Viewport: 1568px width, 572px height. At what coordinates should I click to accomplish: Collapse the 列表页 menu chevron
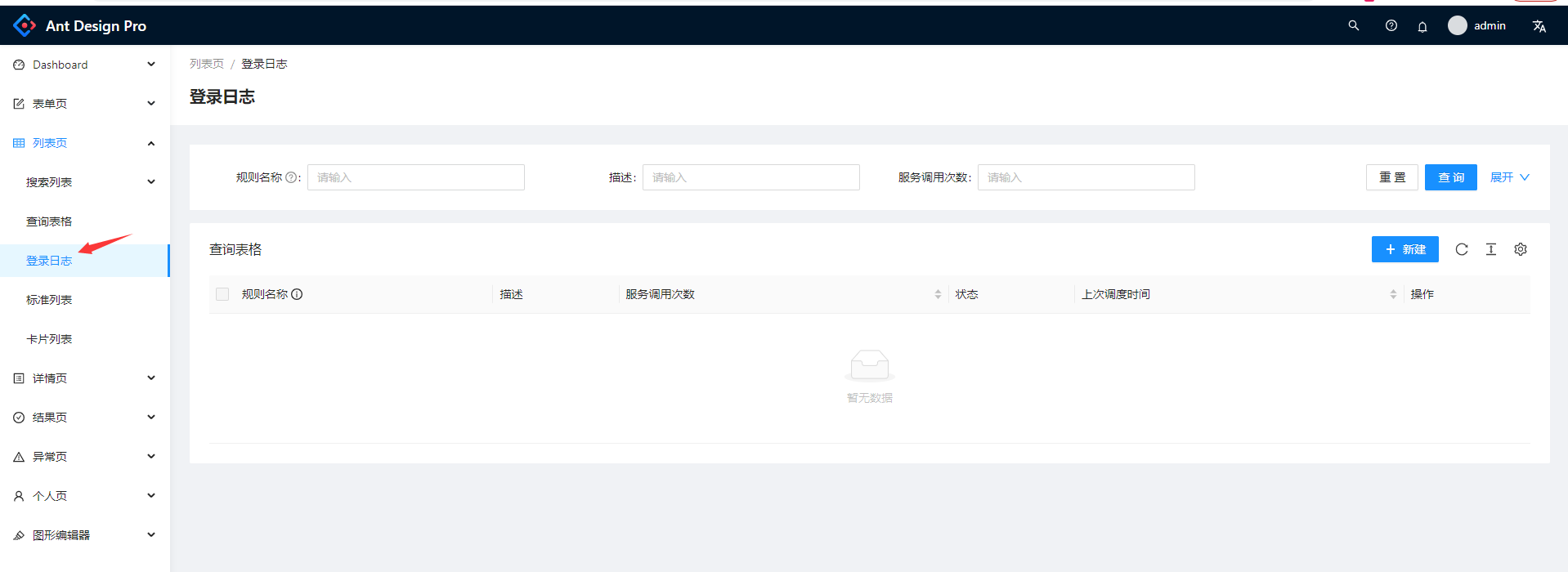[x=151, y=143]
